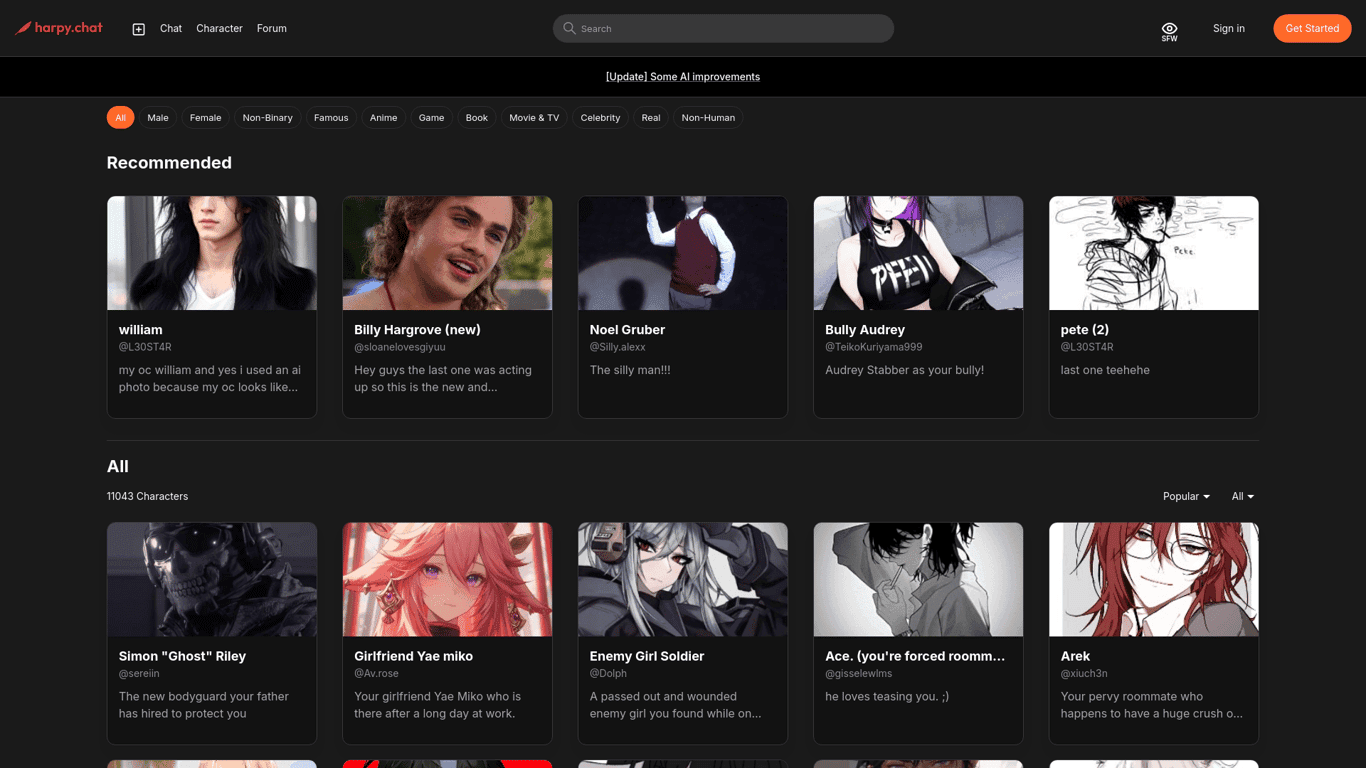Click "Audrey Stabber as your bully!" description
The image size is (1366, 768).
click(904, 370)
